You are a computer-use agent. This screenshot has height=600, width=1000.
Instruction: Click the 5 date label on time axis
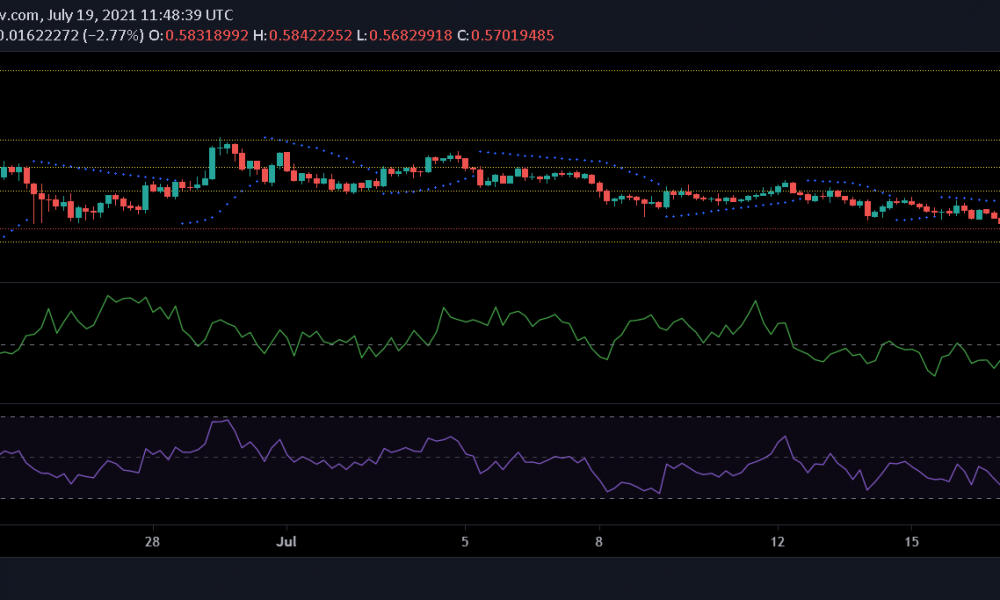click(465, 542)
